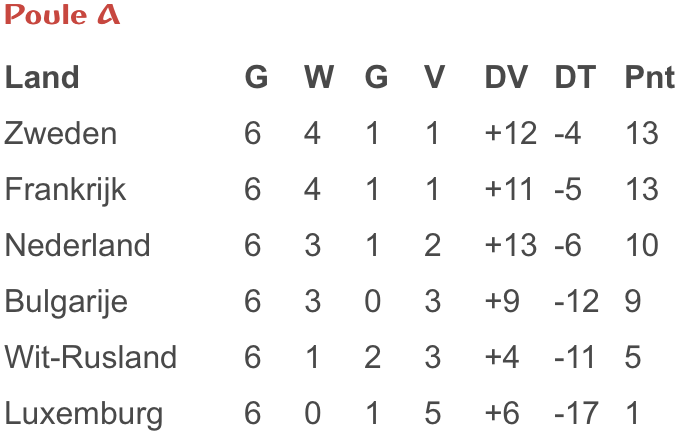
Task: Select the V column header
Action: (433, 78)
